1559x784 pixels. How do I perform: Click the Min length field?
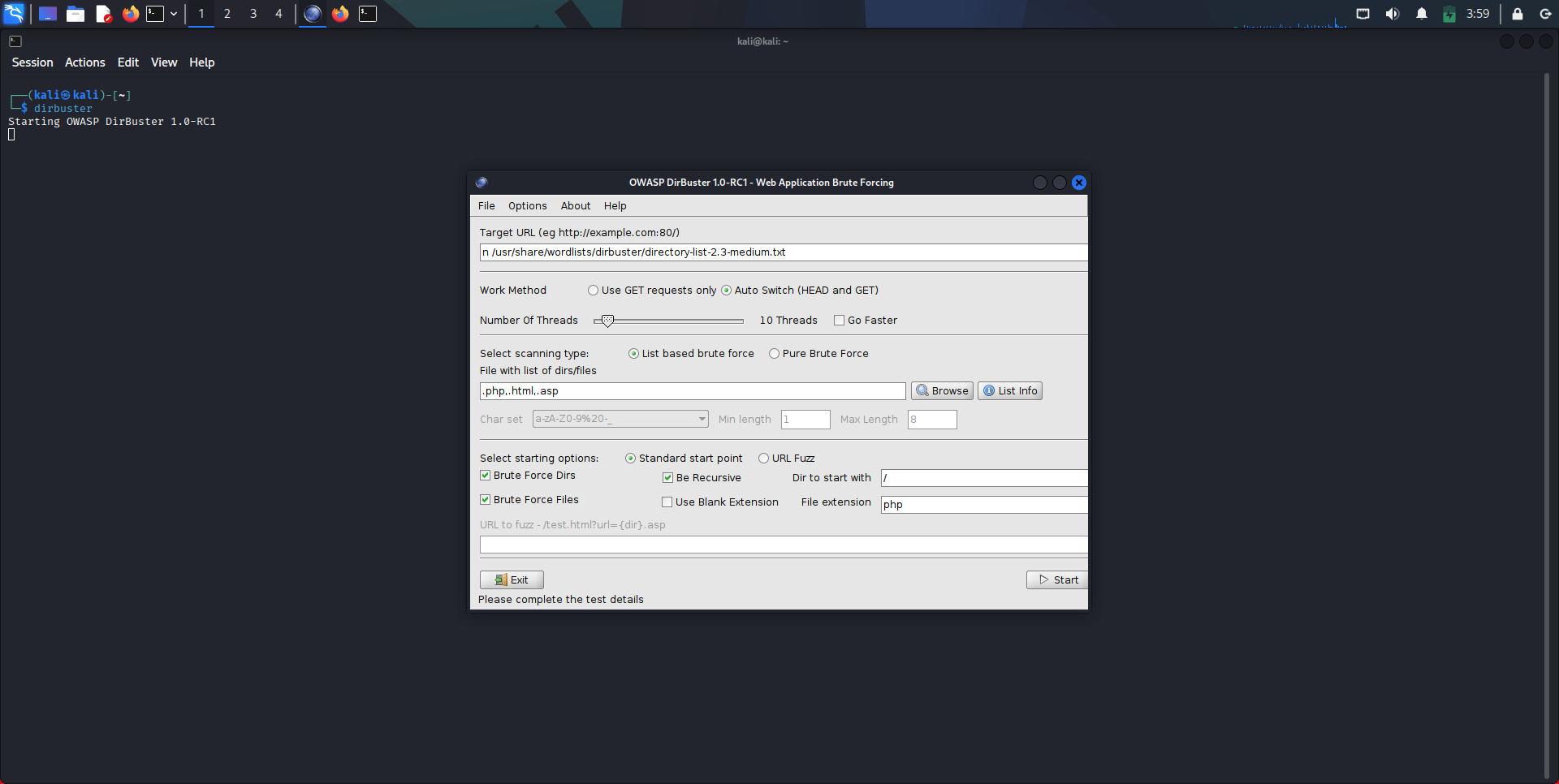point(805,420)
